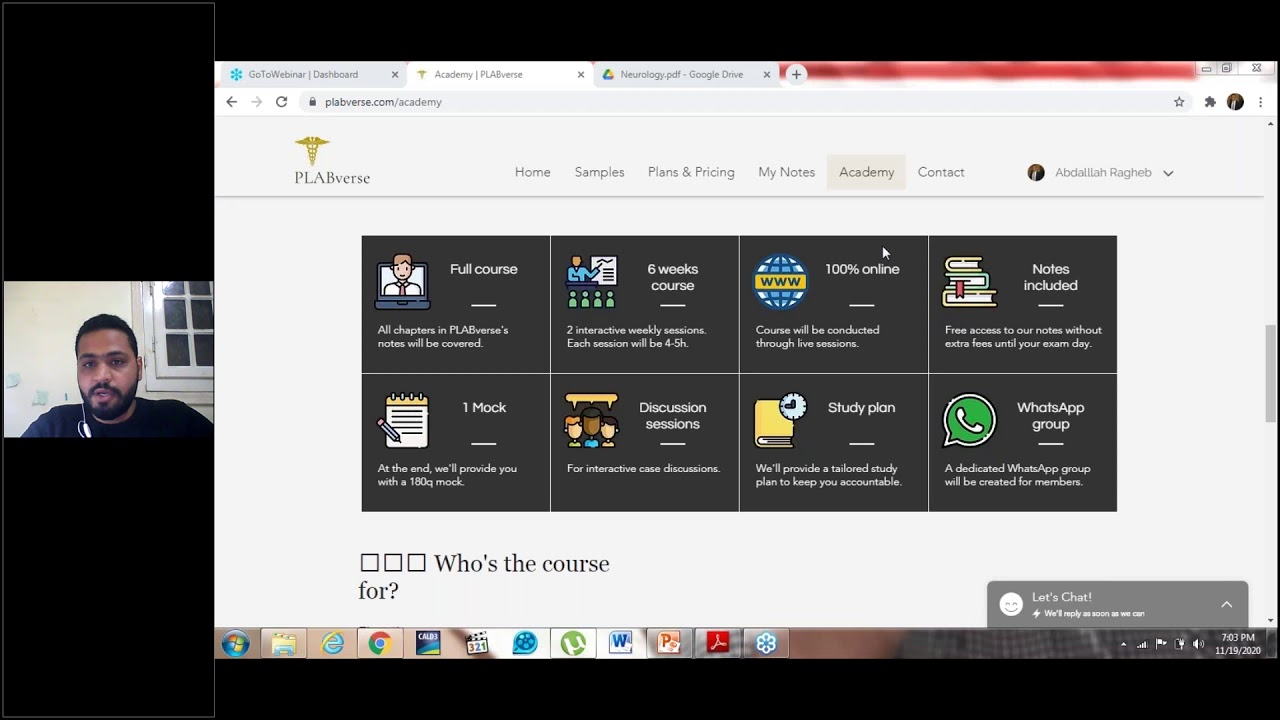The width and height of the screenshot is (1280, 720).
Task: Close the Neurology.pdf tab
Action: tap(767, 74)
